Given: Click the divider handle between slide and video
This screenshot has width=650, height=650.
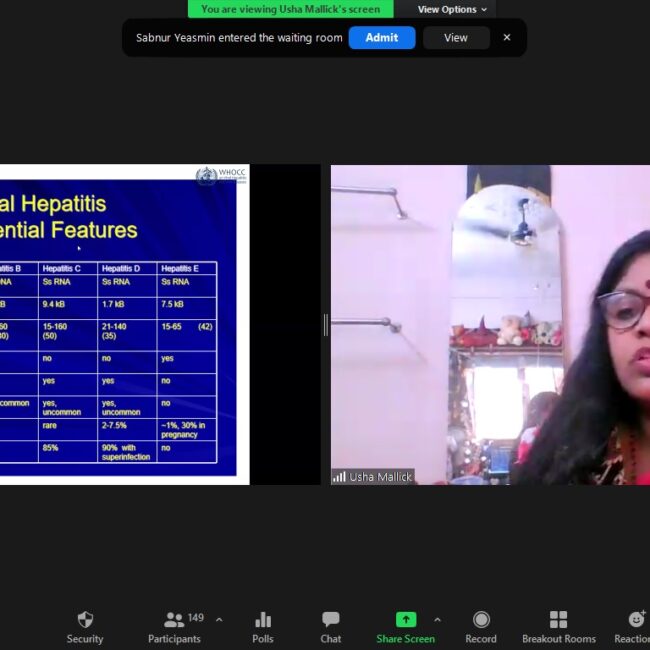Looking at the screenshot, I should pyautogui.click(x=325, y=324).
